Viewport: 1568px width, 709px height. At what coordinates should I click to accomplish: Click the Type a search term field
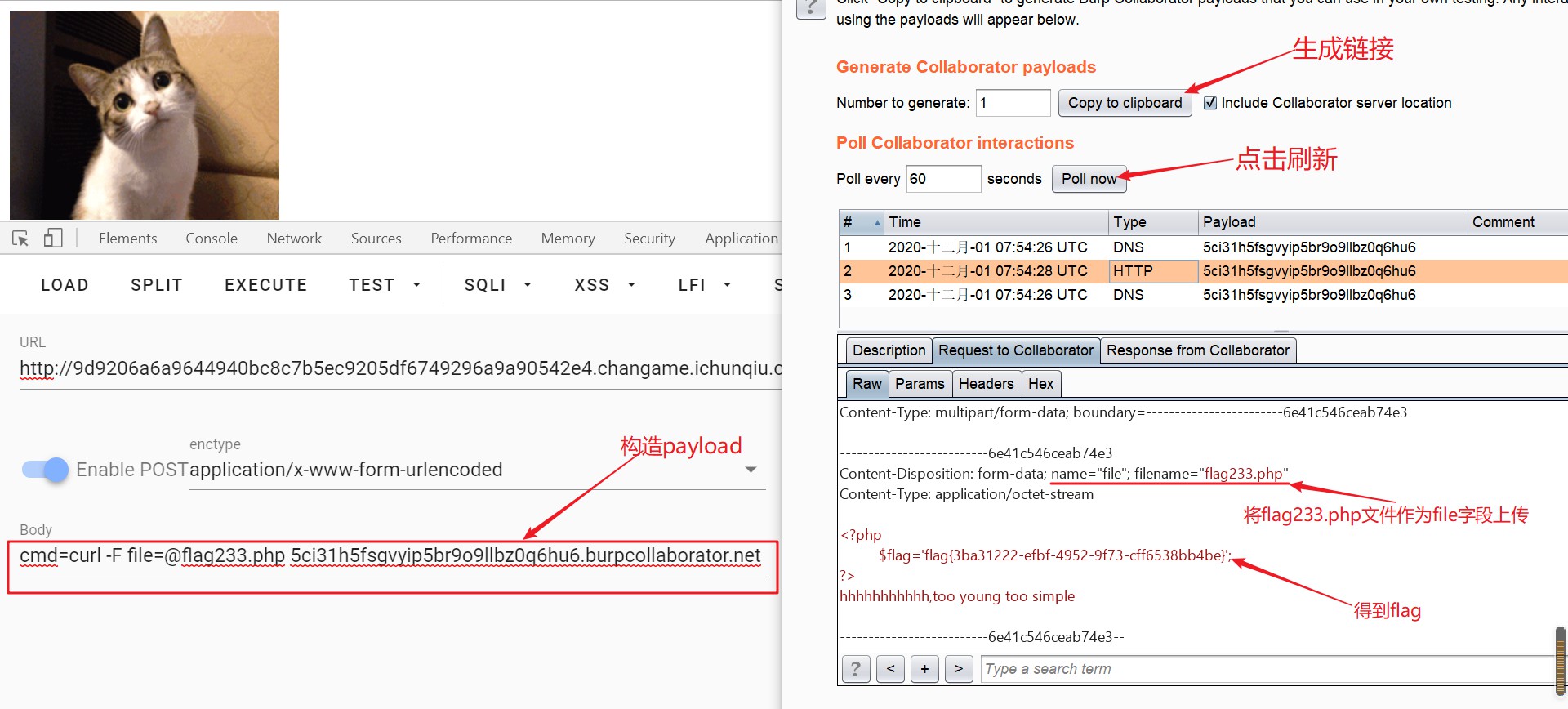(1267, 669)
